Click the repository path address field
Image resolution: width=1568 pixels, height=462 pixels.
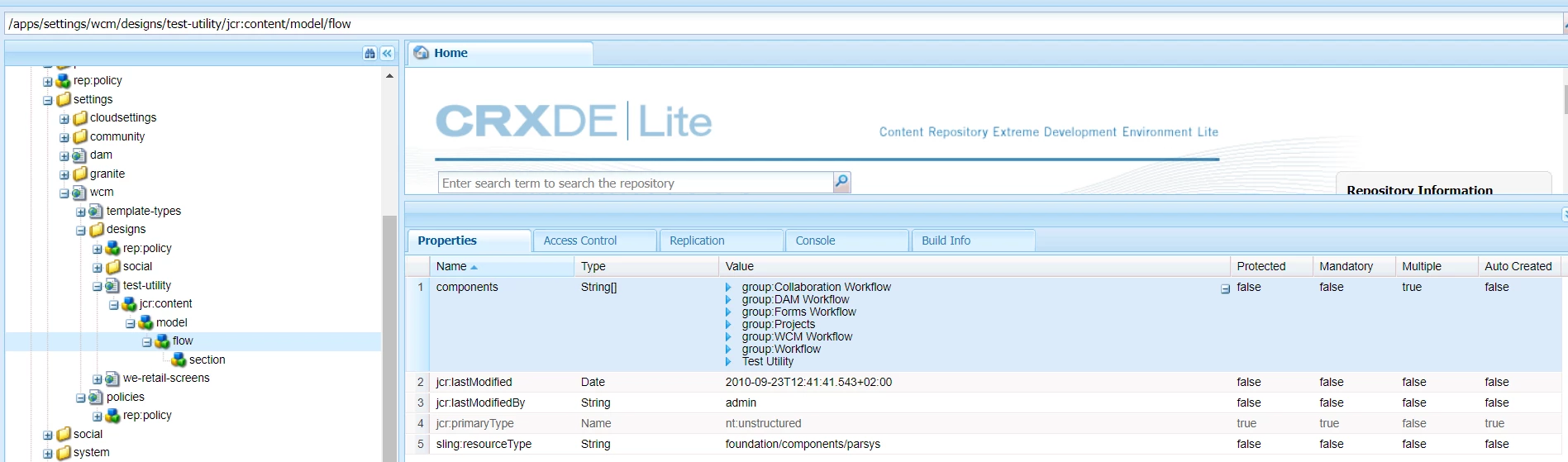tap(783, 24)
